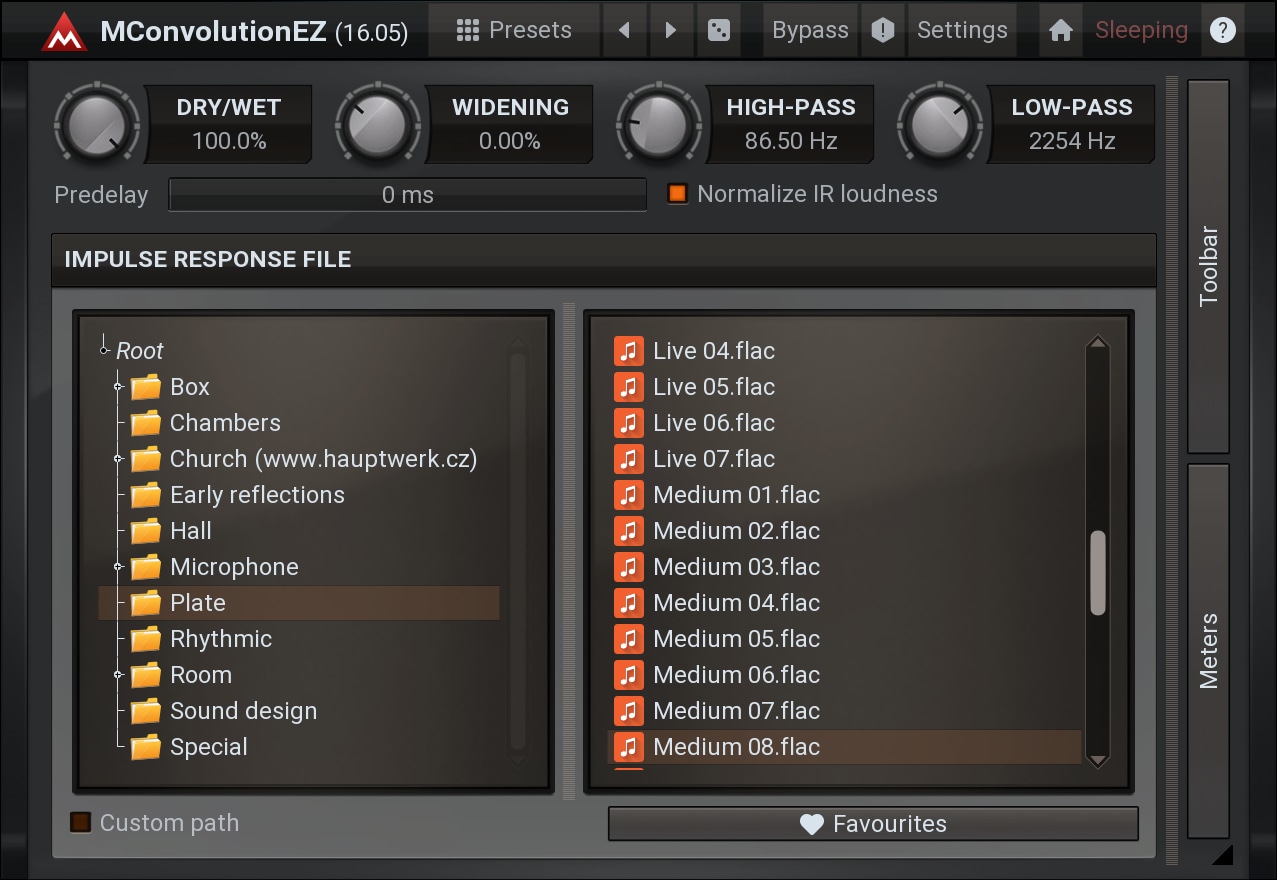Click the Live 06.flac audio file icon
This screenshot has width=1277, height=880.
628,423
